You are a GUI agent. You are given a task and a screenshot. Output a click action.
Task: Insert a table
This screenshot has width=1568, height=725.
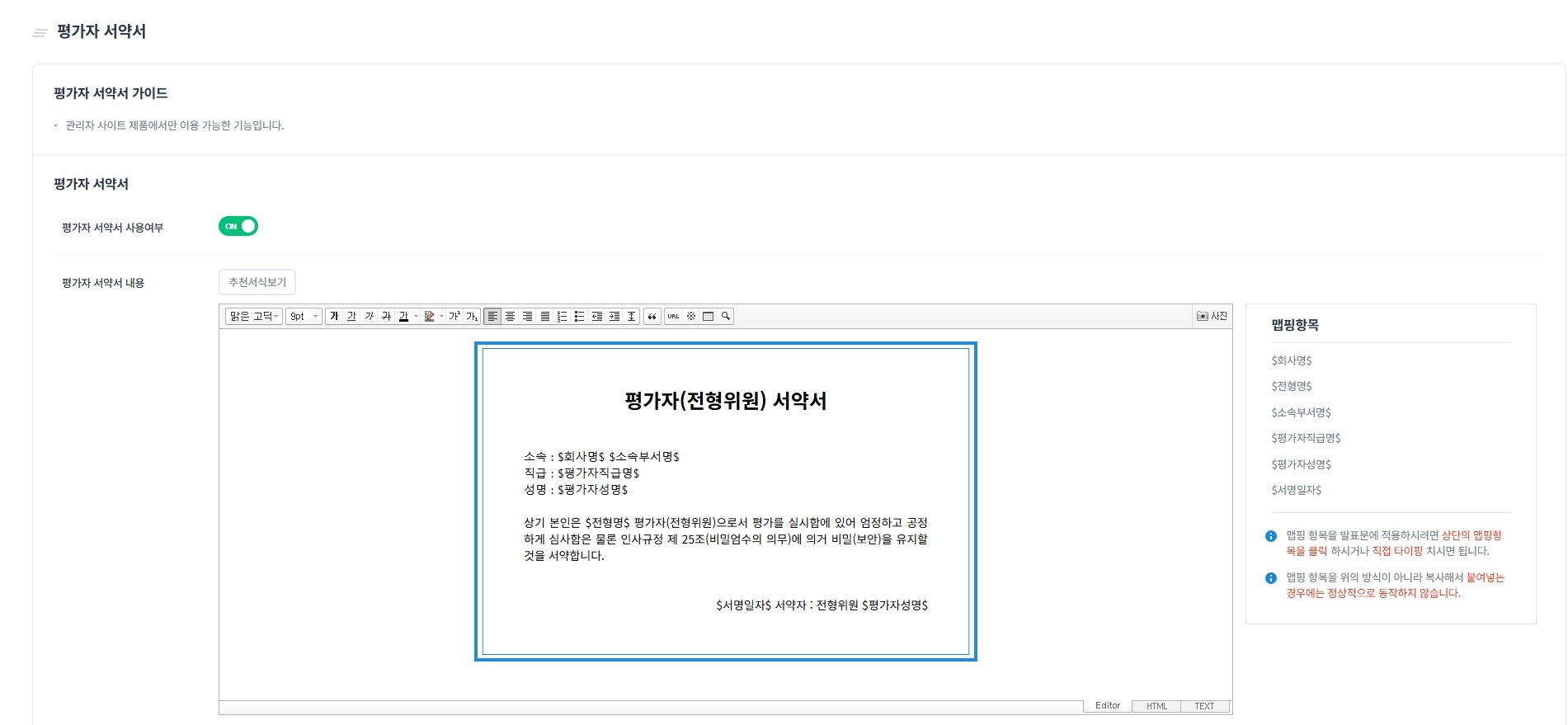tap(708, 316)
